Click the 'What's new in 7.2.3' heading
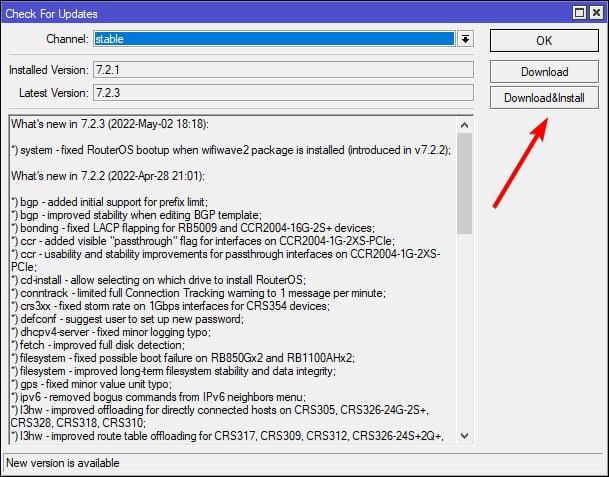 [110, 124]
